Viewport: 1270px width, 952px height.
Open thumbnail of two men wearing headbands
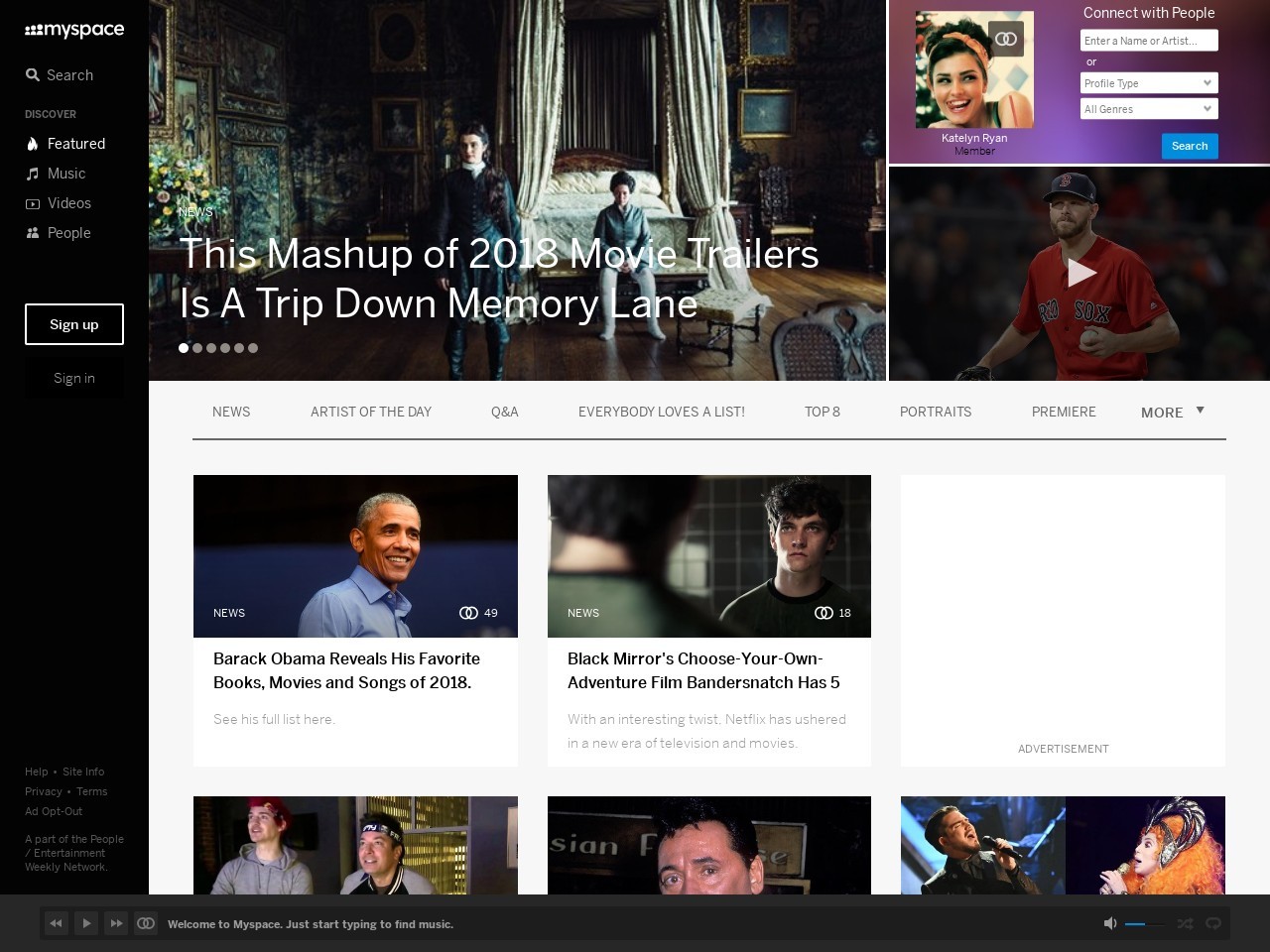pyautogui.click(x=355, y=845)
